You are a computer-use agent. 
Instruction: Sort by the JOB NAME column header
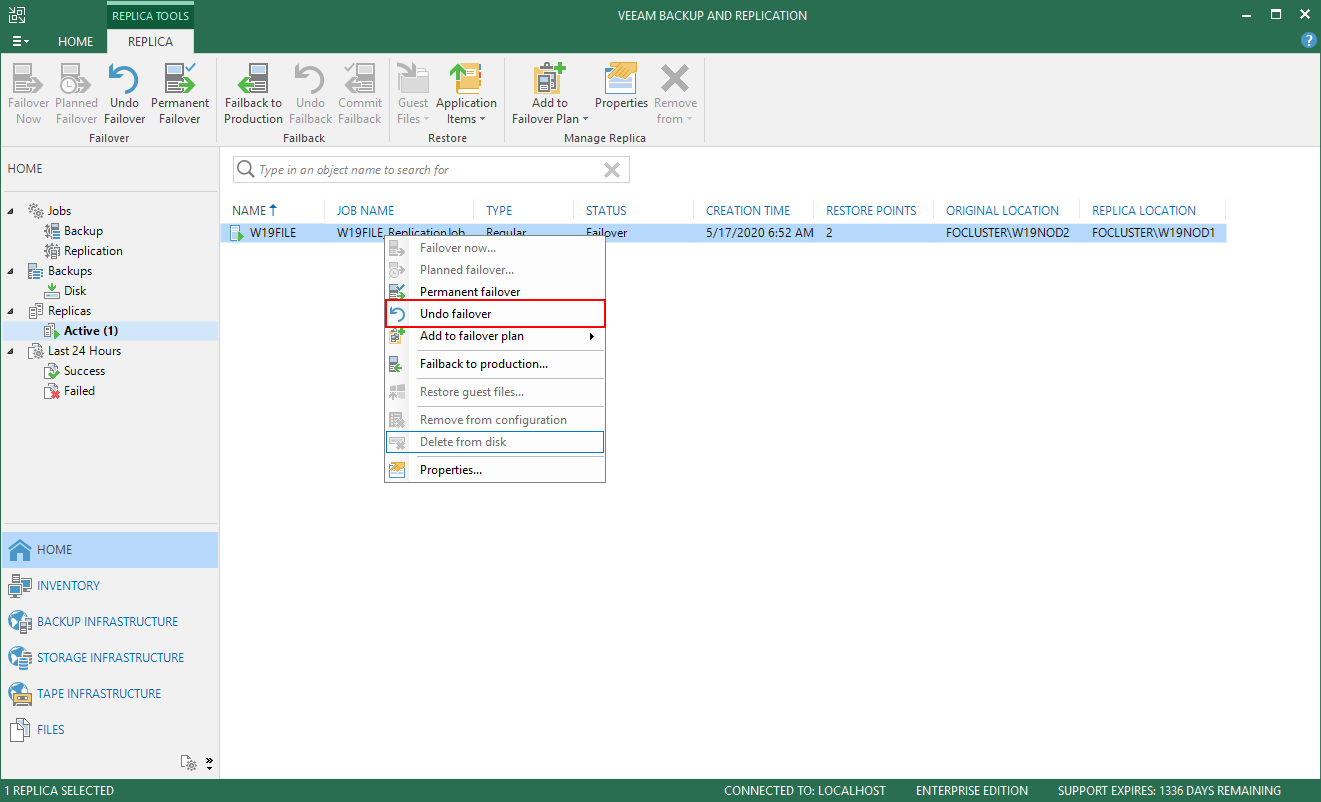[x=365, y=211]
